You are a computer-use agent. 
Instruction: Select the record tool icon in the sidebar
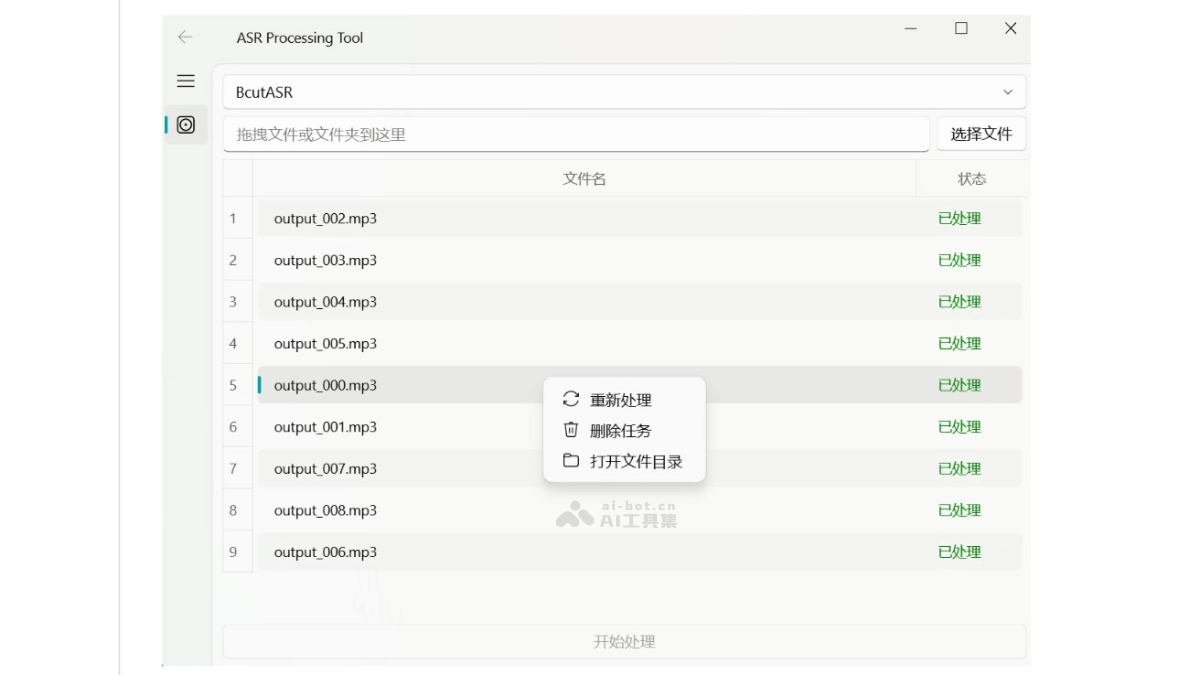click(x=185, y=127)
